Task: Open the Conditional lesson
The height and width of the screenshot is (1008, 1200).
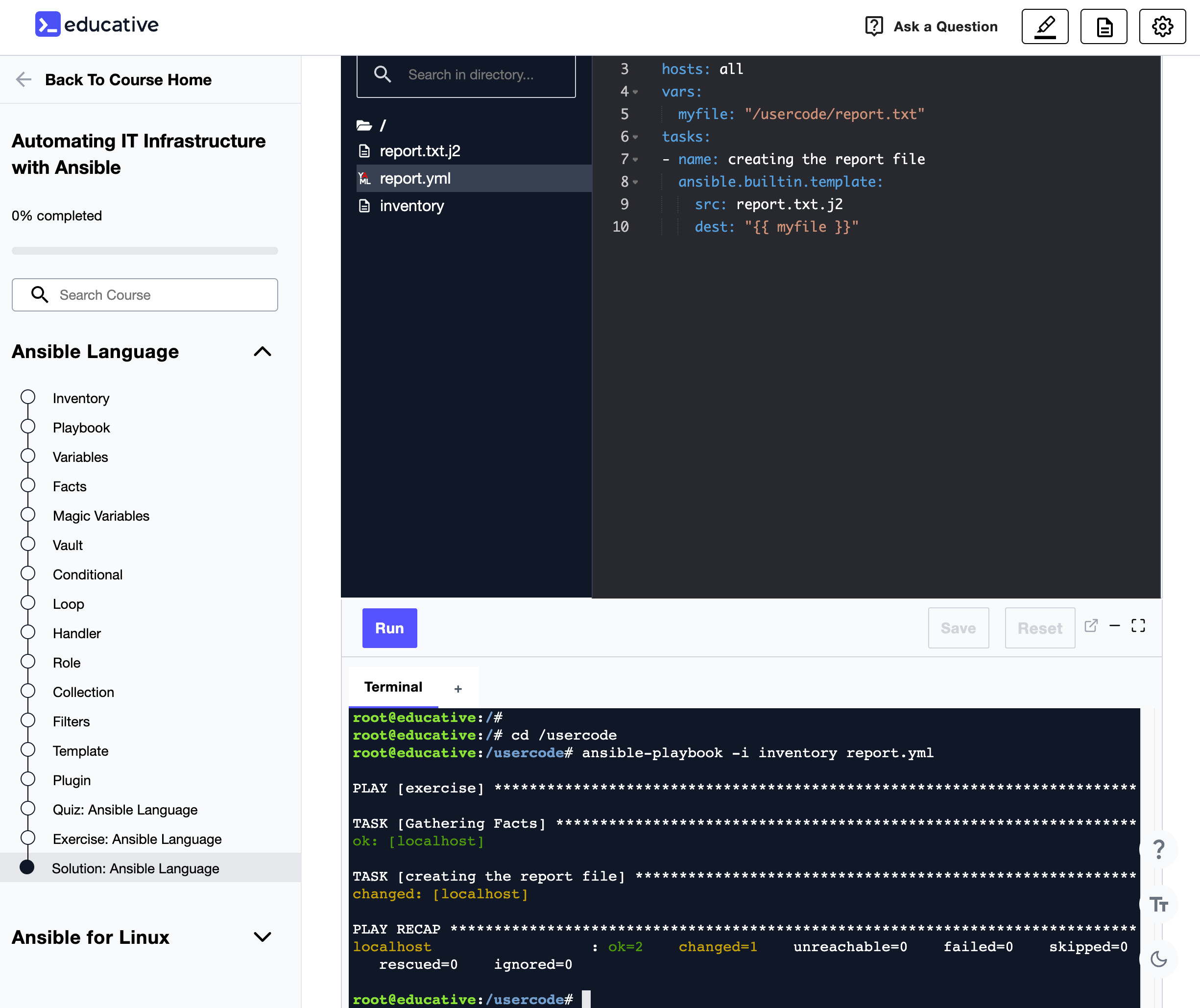Action: (87, 574)
